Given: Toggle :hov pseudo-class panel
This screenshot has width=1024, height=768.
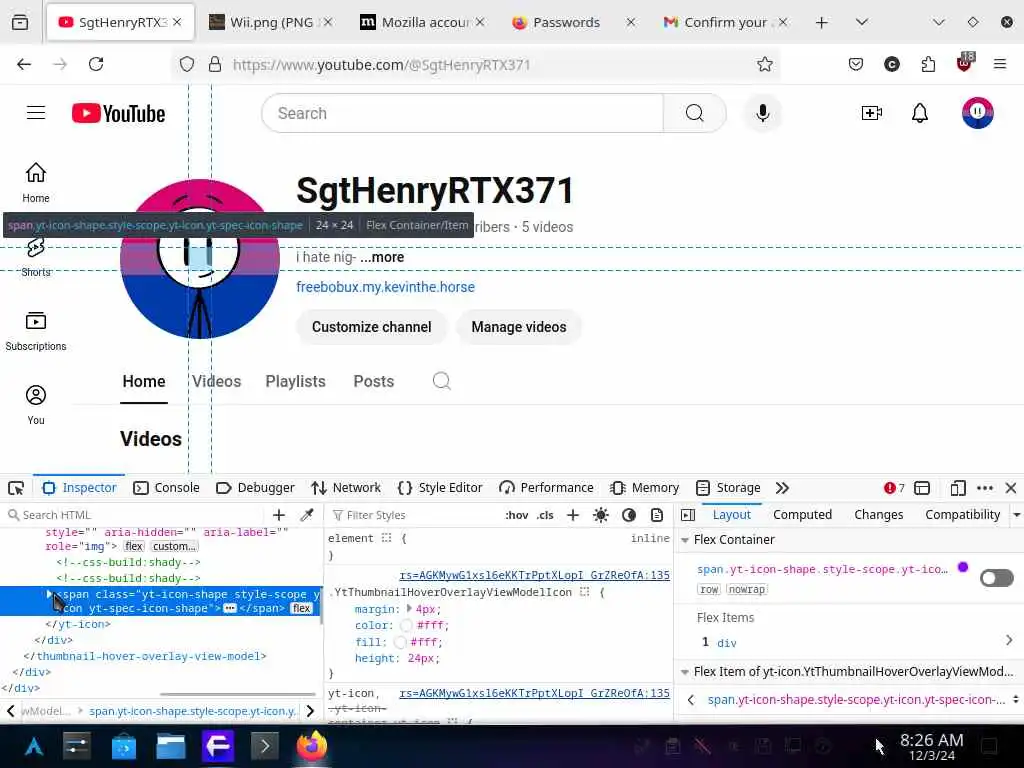Looking at the screenshot, I should pyautogui.click(x=517, y=515).
